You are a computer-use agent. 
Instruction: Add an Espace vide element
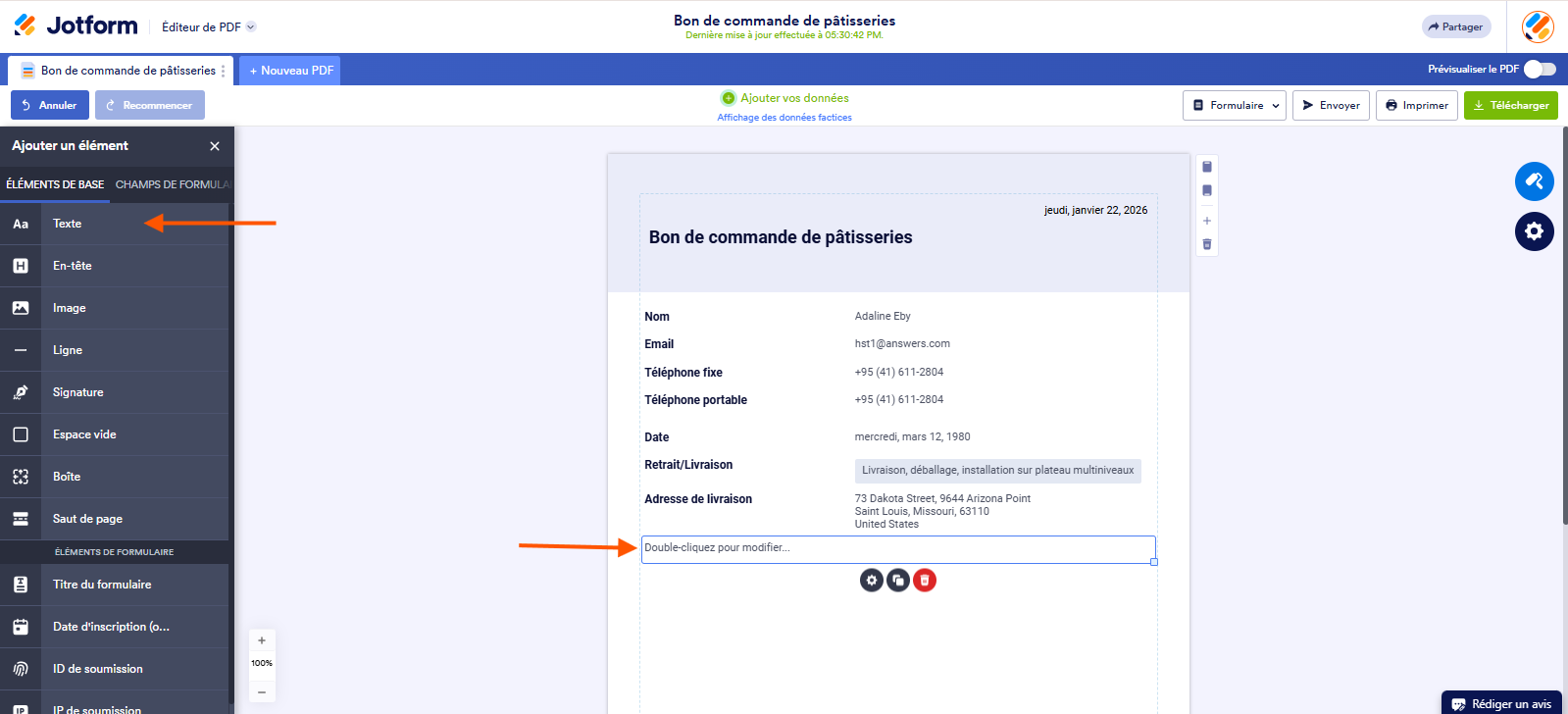[x=114, y=434]
